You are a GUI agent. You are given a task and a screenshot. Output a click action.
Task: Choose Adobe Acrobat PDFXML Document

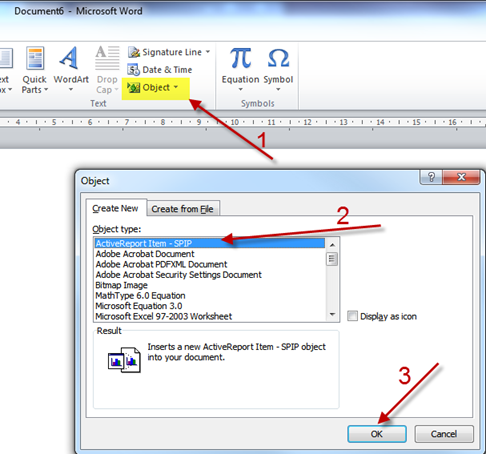tap(210, 264)
